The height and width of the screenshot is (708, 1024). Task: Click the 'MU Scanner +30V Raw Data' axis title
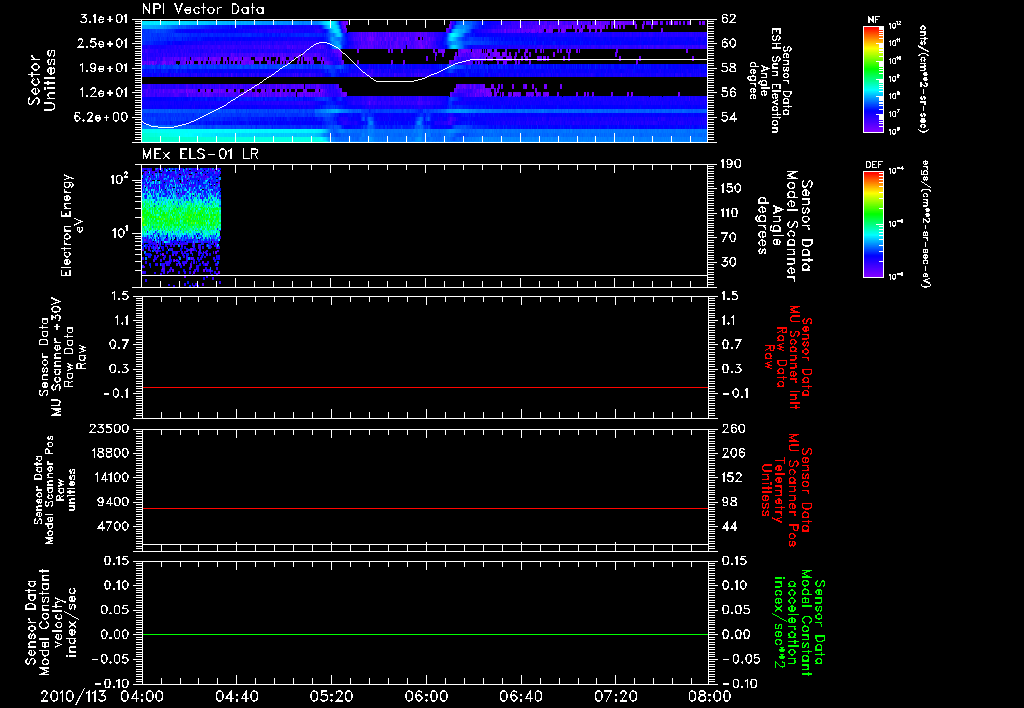[63, 357]
